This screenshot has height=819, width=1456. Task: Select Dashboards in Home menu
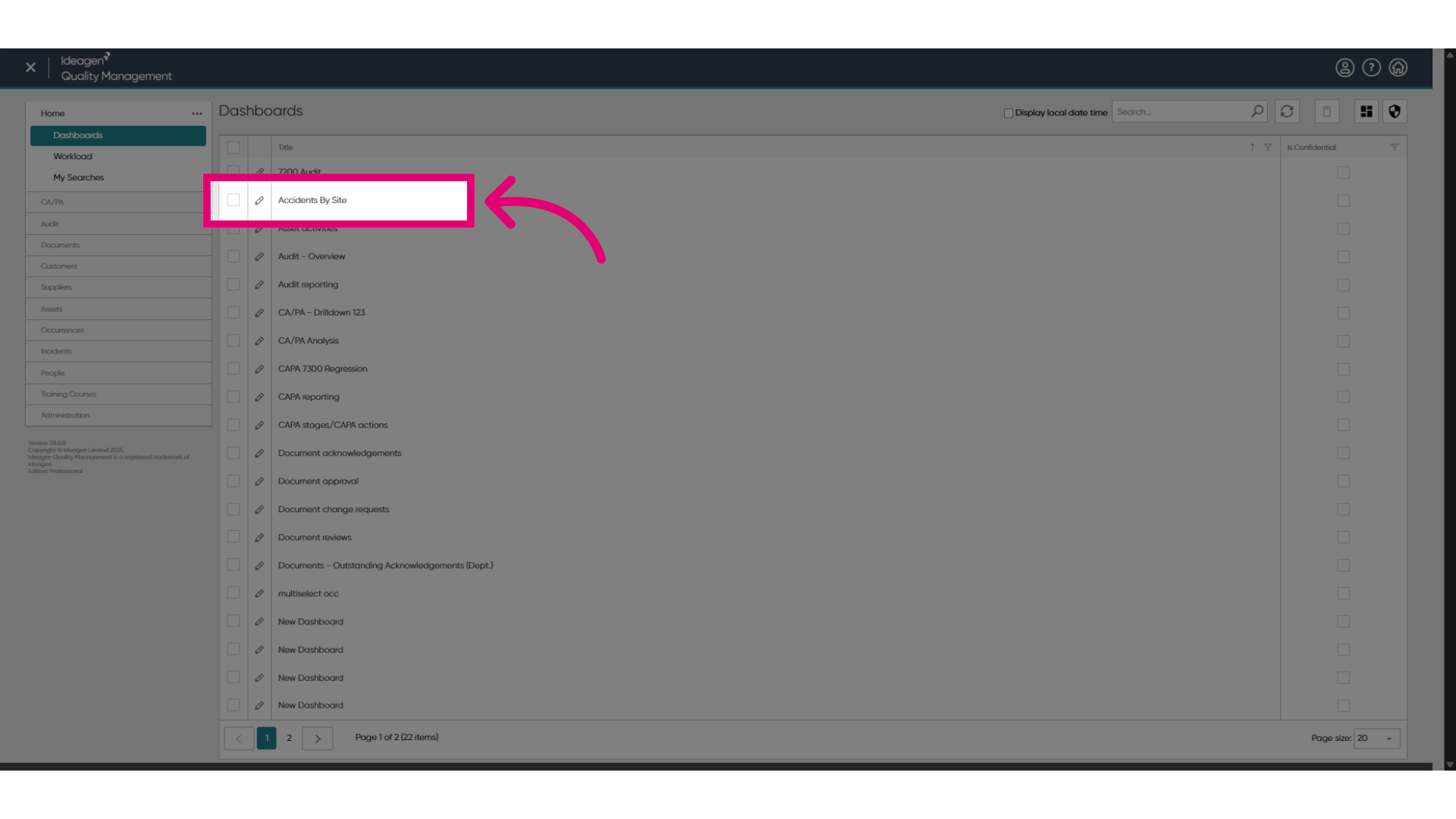coord(118,136)
